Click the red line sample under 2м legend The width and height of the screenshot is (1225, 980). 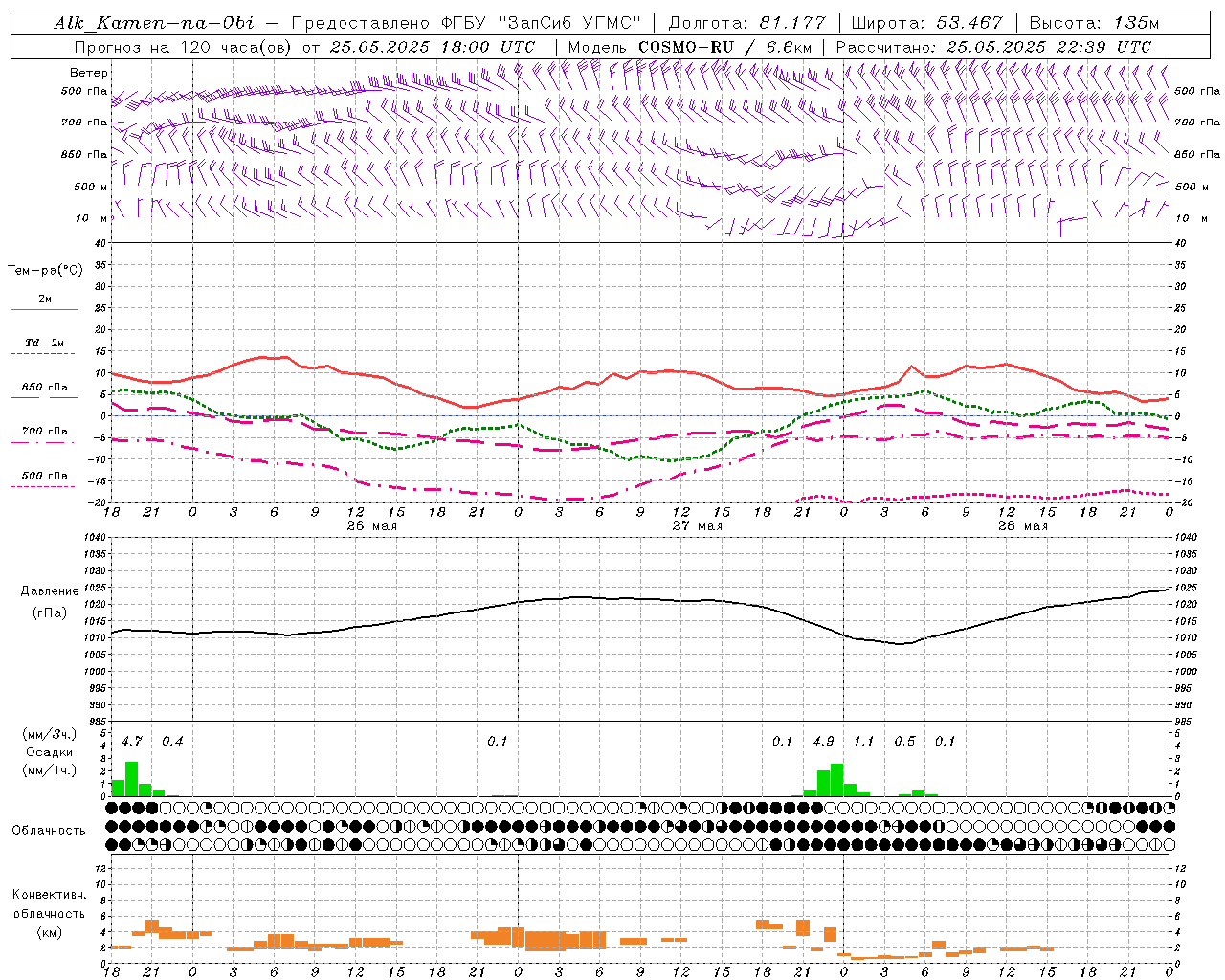(44, 310)
